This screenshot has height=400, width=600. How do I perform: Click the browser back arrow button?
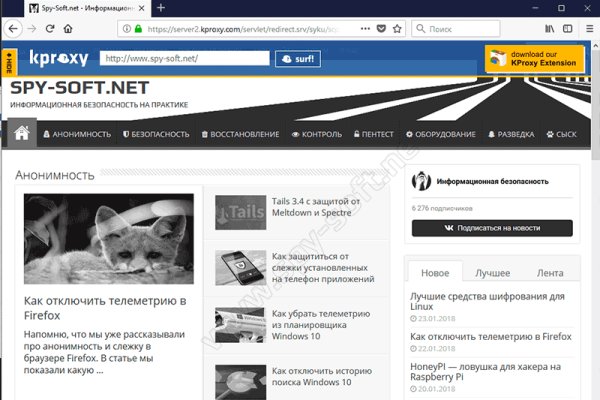point(14,30)
